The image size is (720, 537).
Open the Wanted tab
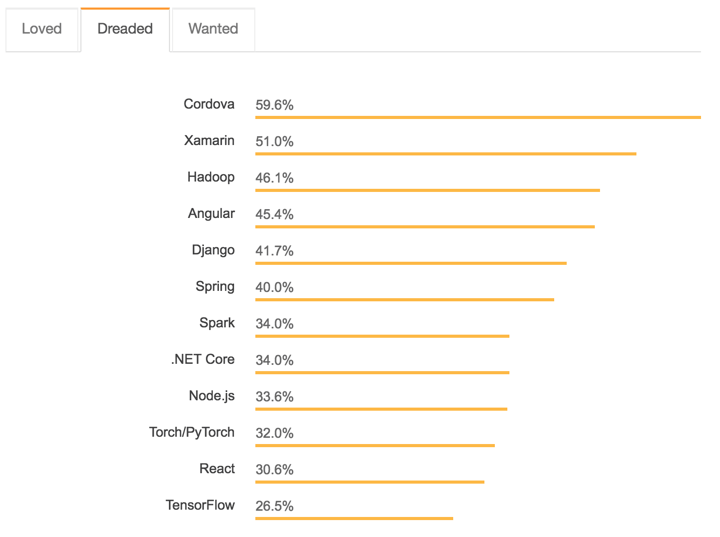(x=213, y=29)
